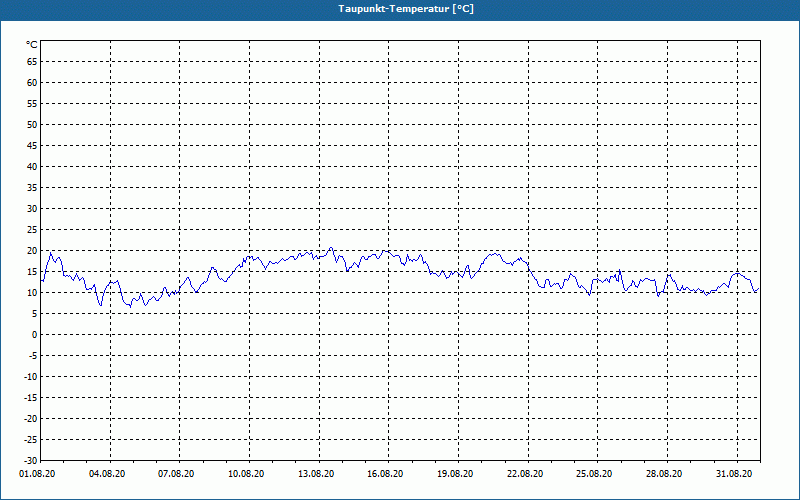Select the 20 value on the y-axis
This screenshot has width=800, height=500.
[x=32, y=251]
